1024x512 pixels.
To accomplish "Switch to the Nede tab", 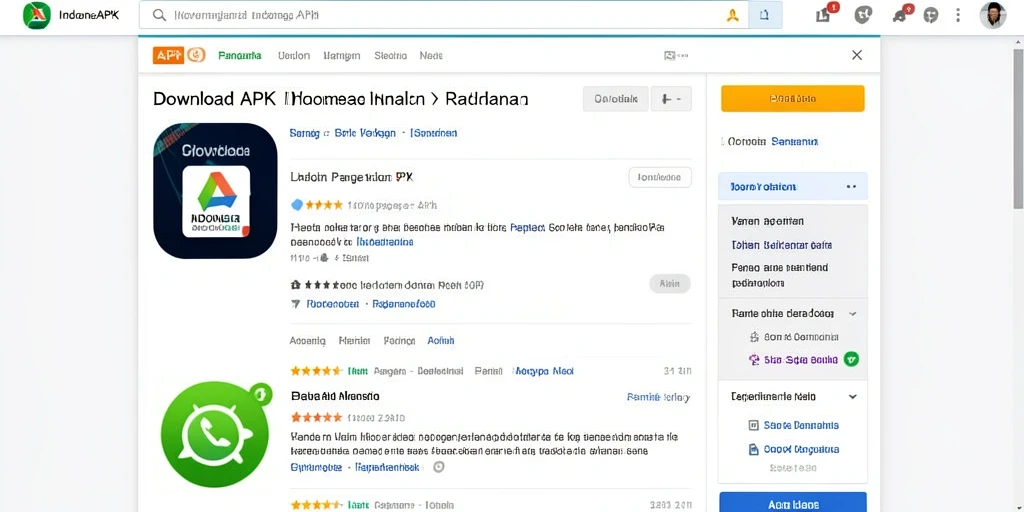I will coord(431,56).
